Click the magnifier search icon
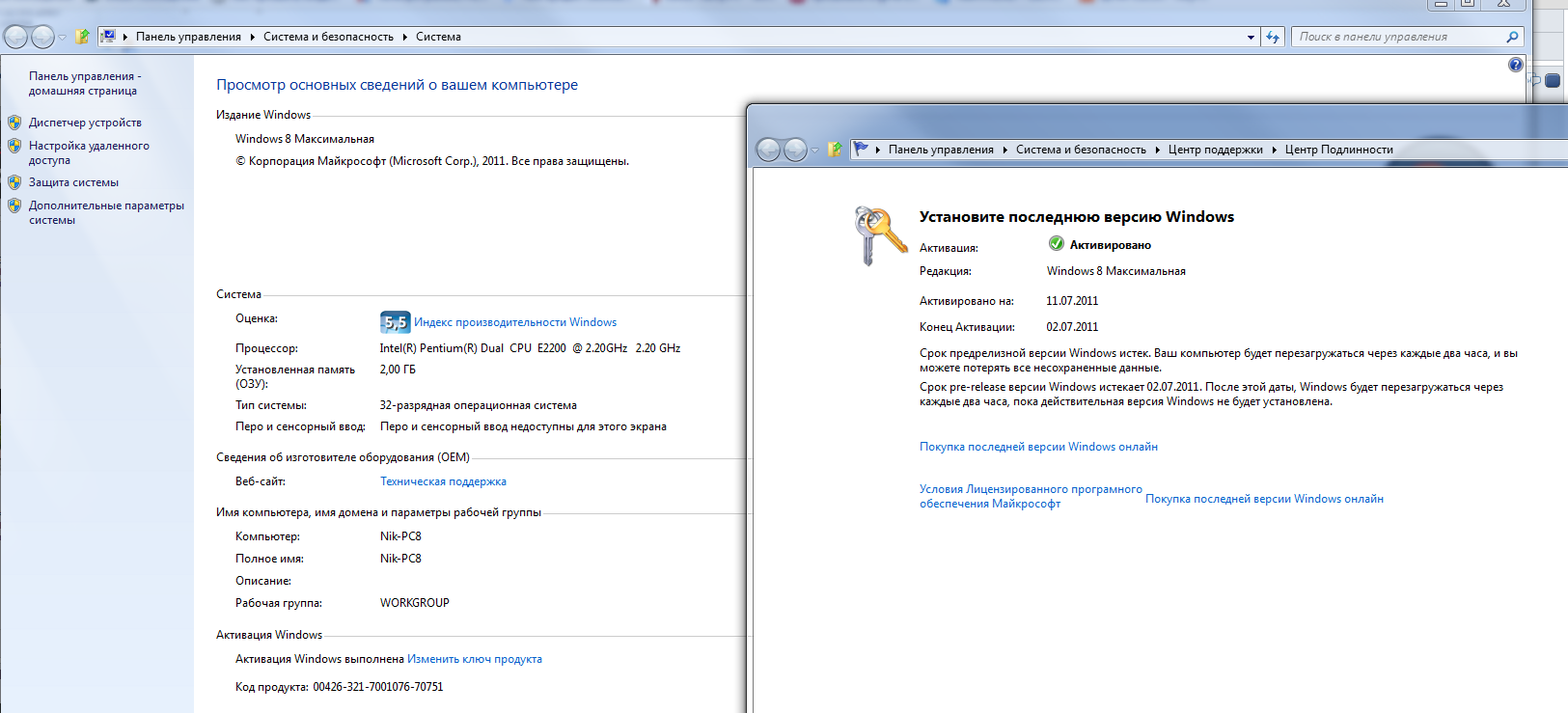 pyautogui.click(x=1512, y=37)
